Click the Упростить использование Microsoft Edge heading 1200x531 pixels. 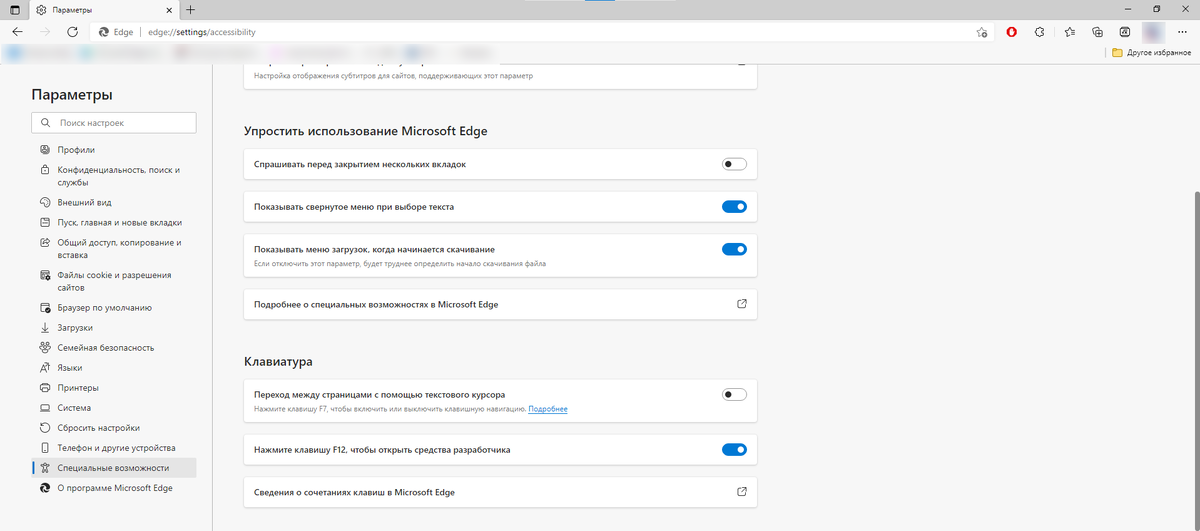(366, 131)
